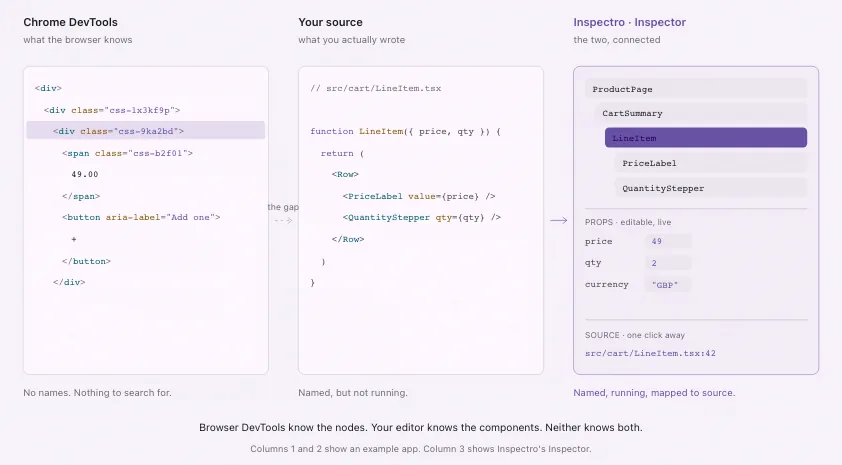Click the Inspectro · Inspector heading
Image resolution: width=842 pixels, height=465 pixels.
(629, 22)
